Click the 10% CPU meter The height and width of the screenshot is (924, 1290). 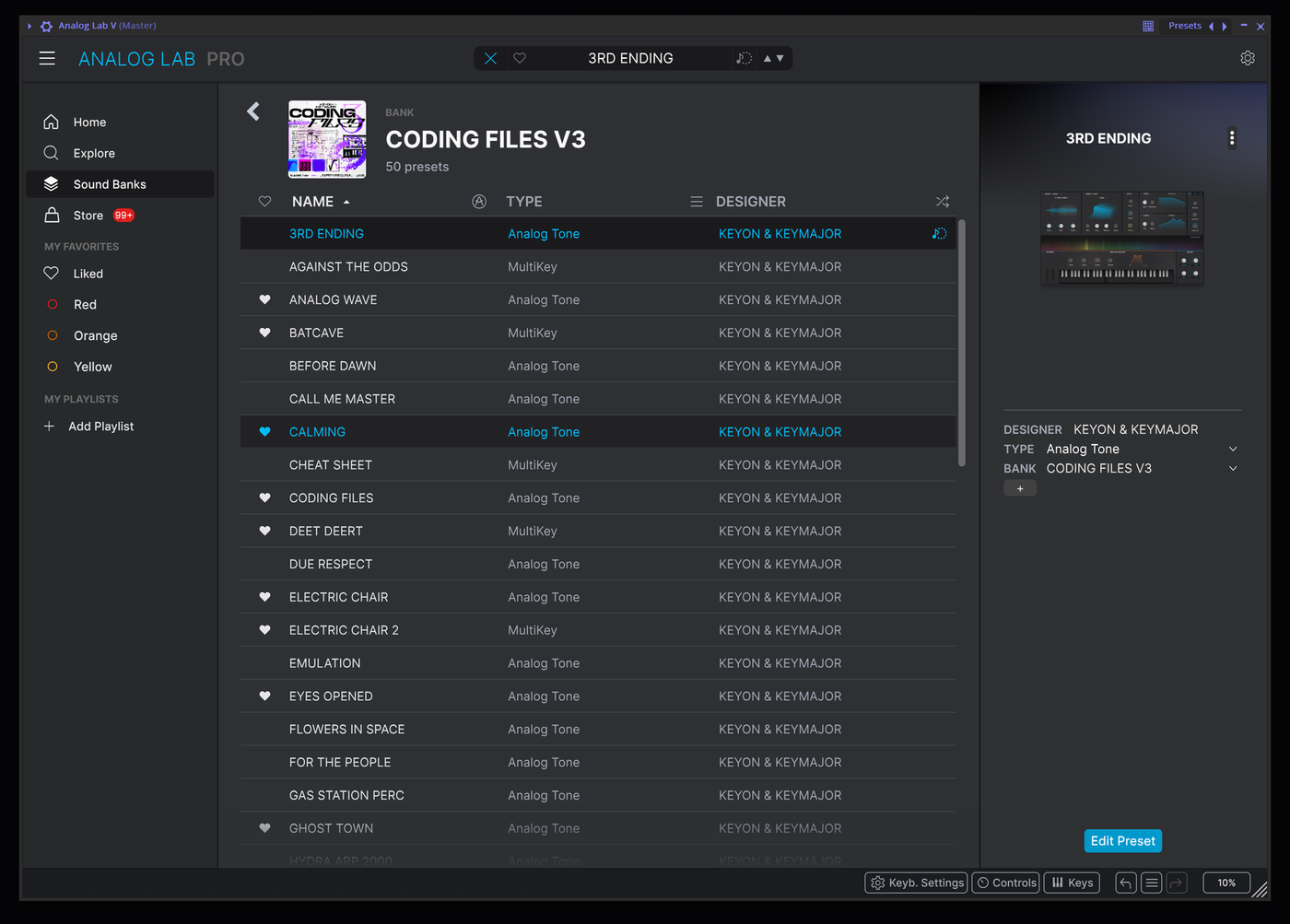[x=1226, y=883]
